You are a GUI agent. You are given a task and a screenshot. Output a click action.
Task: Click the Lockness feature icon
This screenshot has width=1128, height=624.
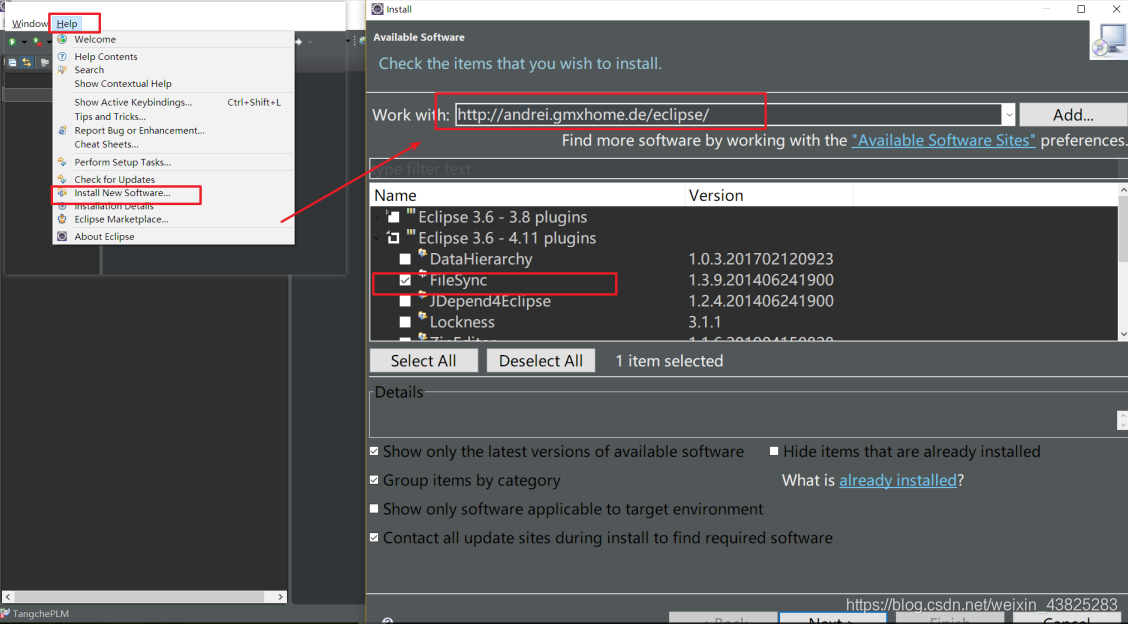(422, 317)
